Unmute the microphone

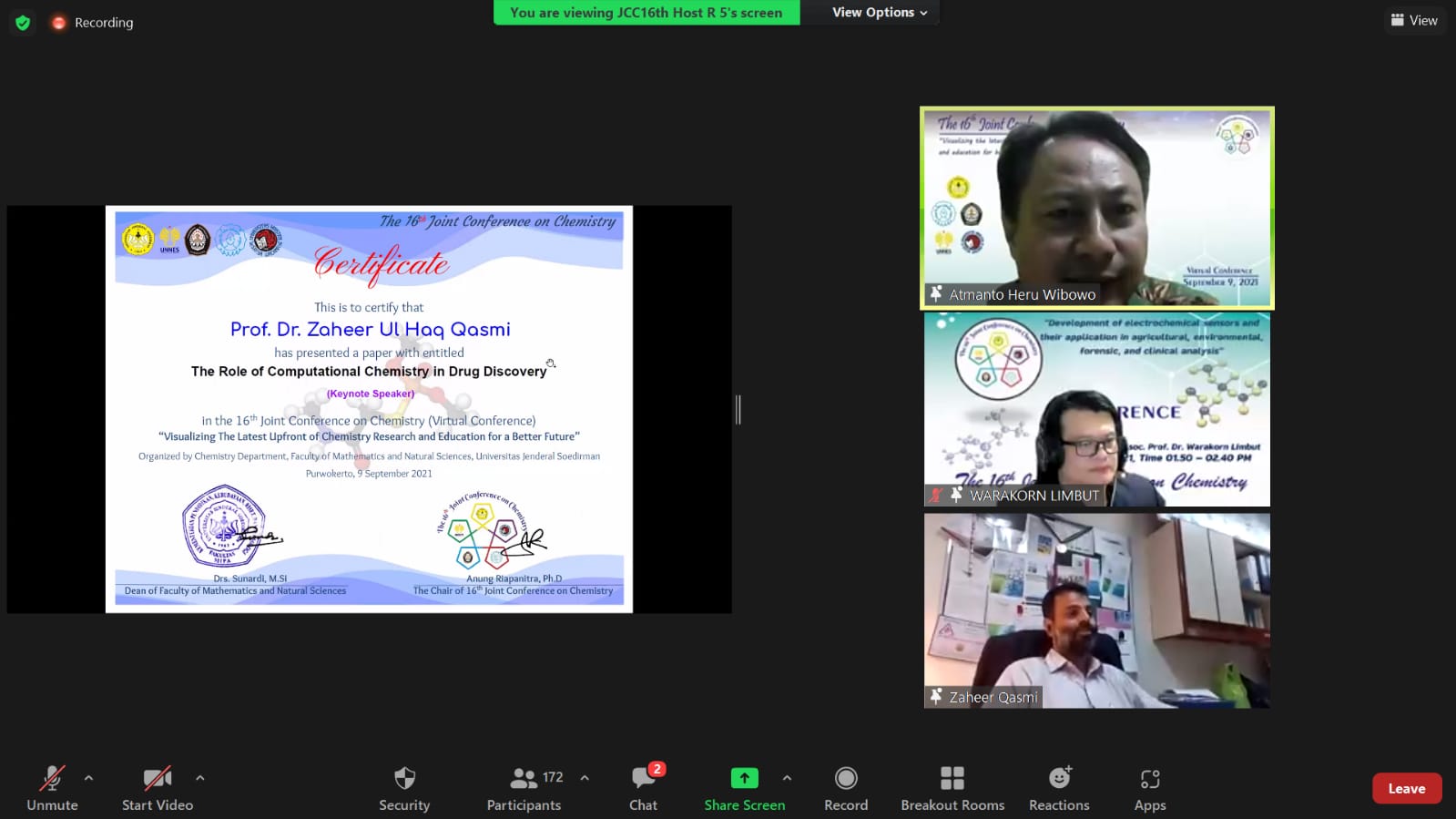tap(52, 788)
